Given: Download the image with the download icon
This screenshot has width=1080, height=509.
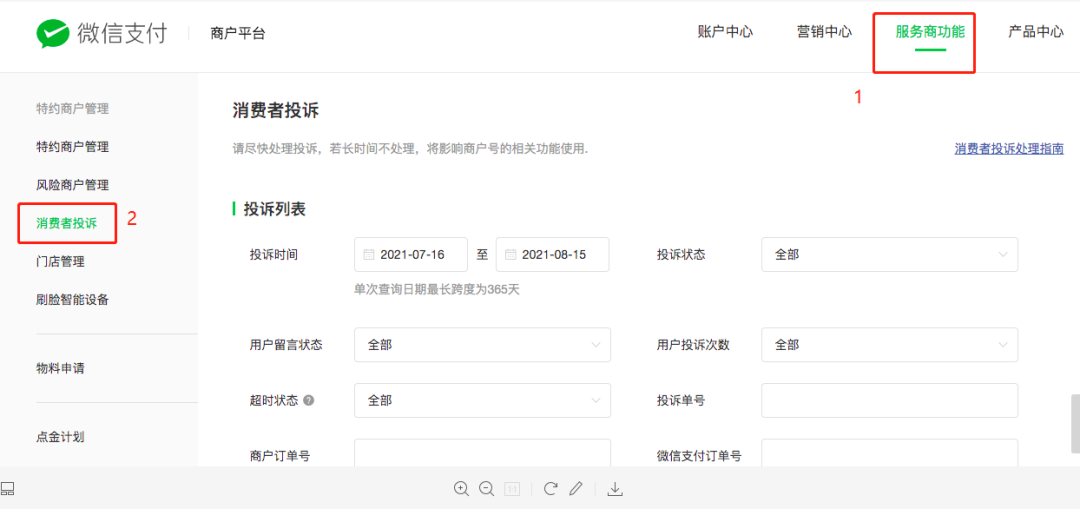Looking at the screenshot, I should point(615,489).
